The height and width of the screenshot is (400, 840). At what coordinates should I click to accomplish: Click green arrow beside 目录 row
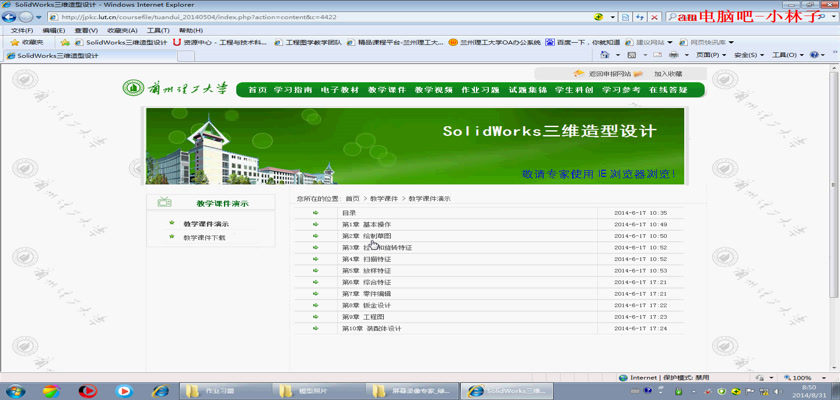click(x=316, y=213)
